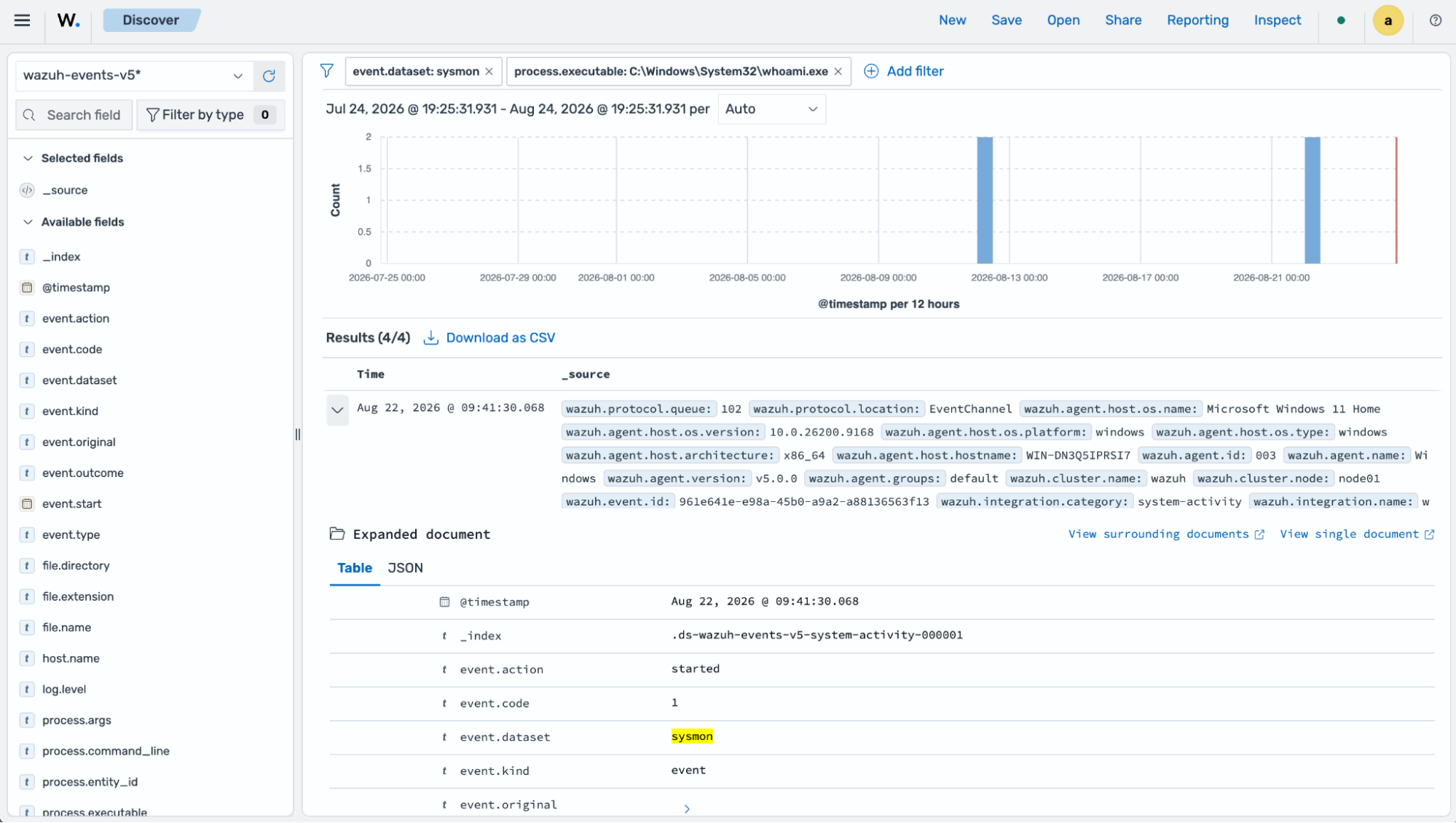The width and height of the screenshot is (1456, 823).
Task: Click Share in the top menu
Action: pos(1122,20)
